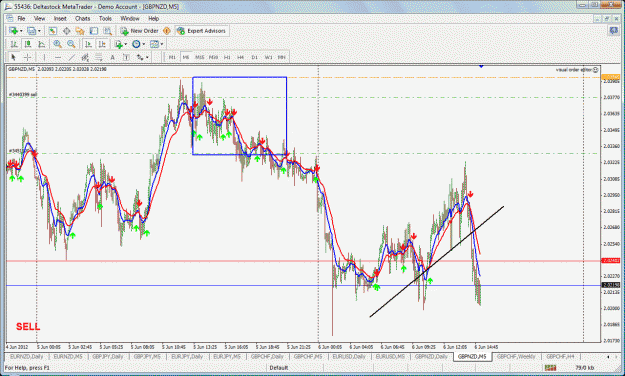625x376 pixels.
Task: Open the File menu
Action: pos(21,18)
